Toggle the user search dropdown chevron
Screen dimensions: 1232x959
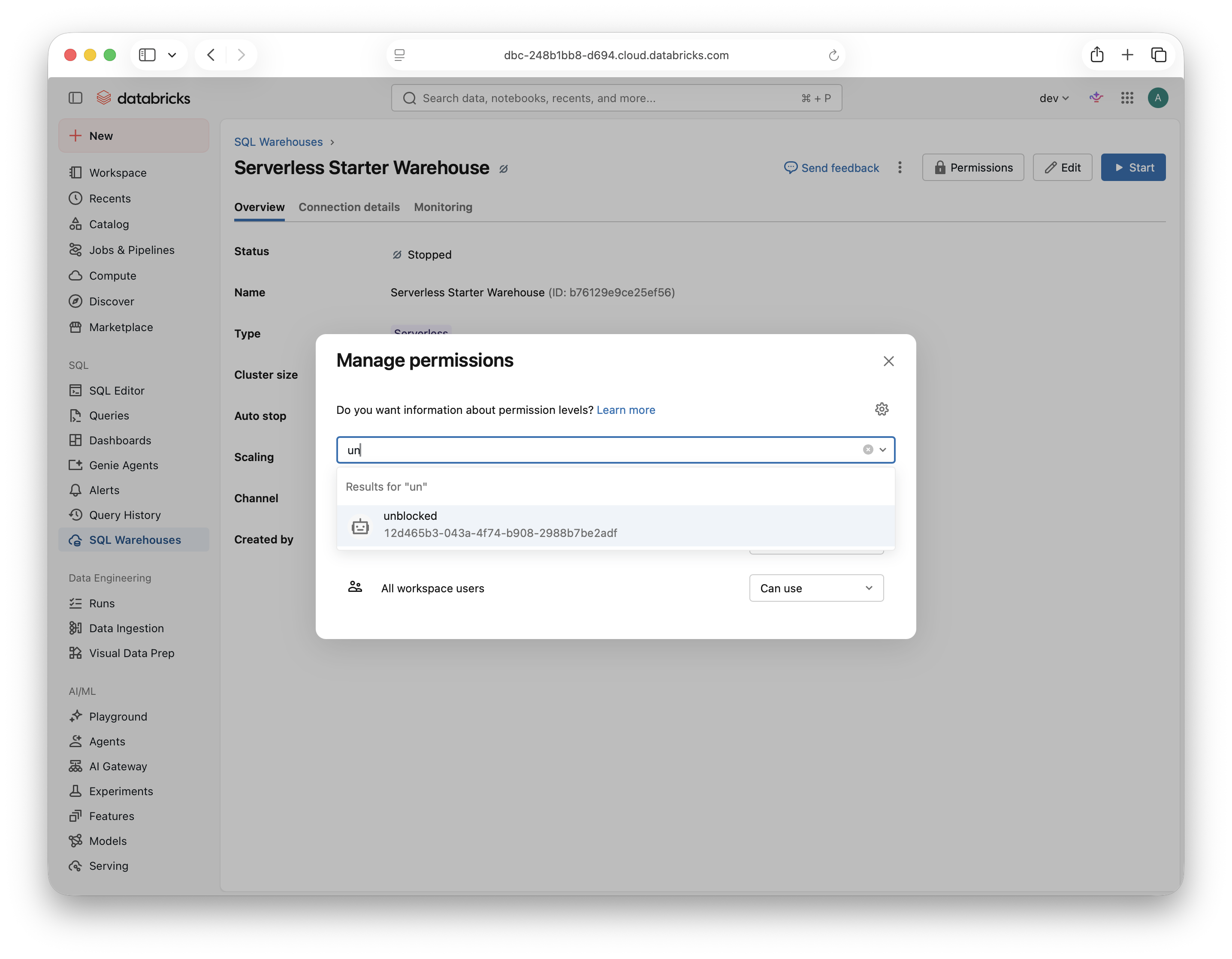883,449
